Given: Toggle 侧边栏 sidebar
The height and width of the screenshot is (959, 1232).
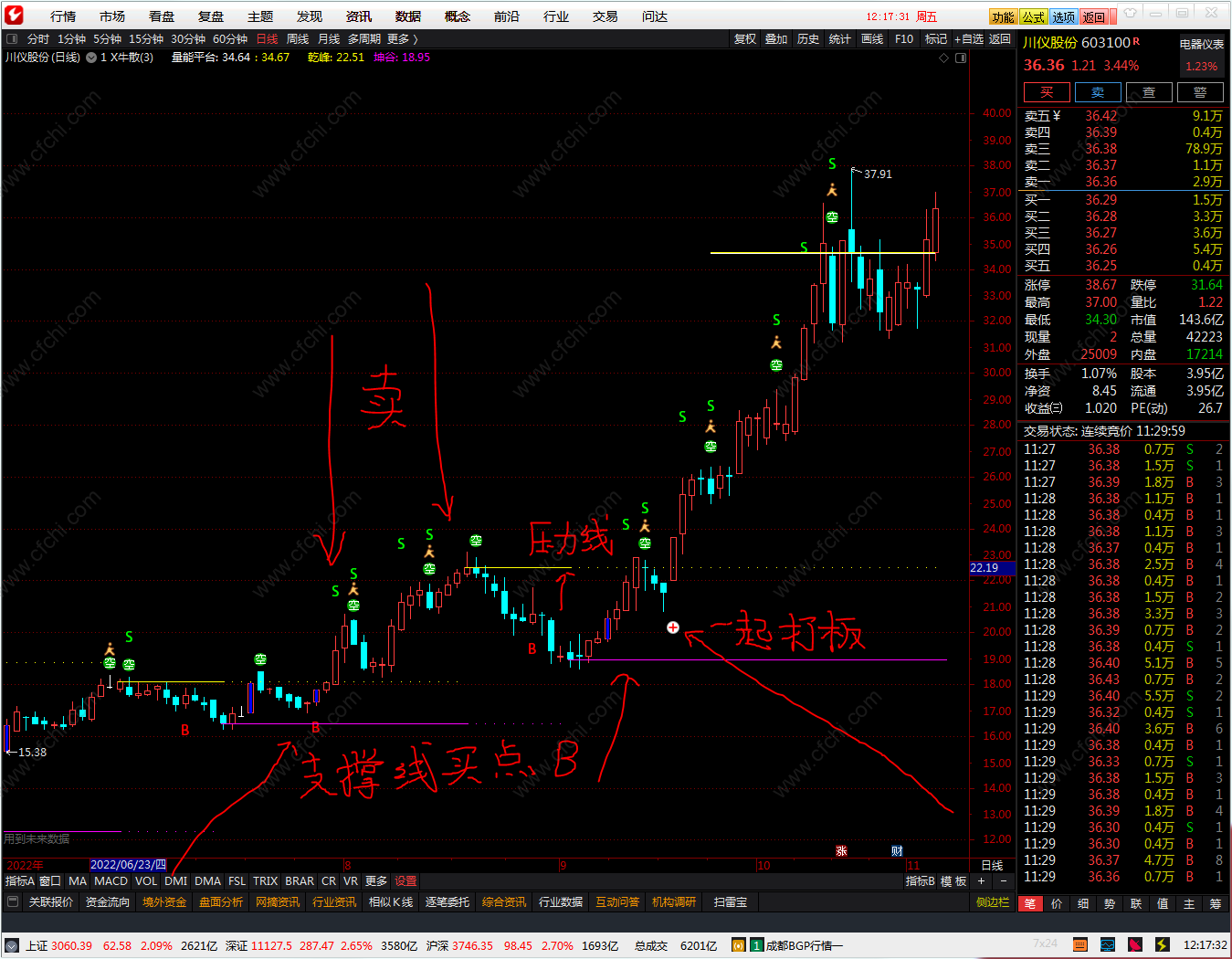Looking at the screenshot, I should point(993,902).
